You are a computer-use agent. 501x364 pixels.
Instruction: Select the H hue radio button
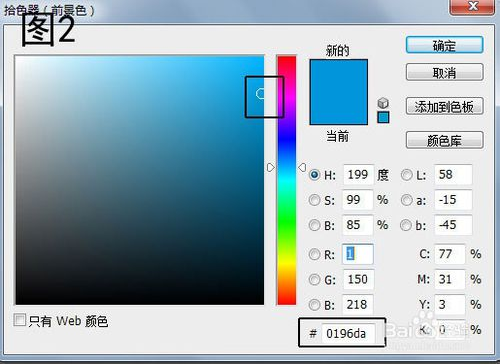click(x=314, y=175)
